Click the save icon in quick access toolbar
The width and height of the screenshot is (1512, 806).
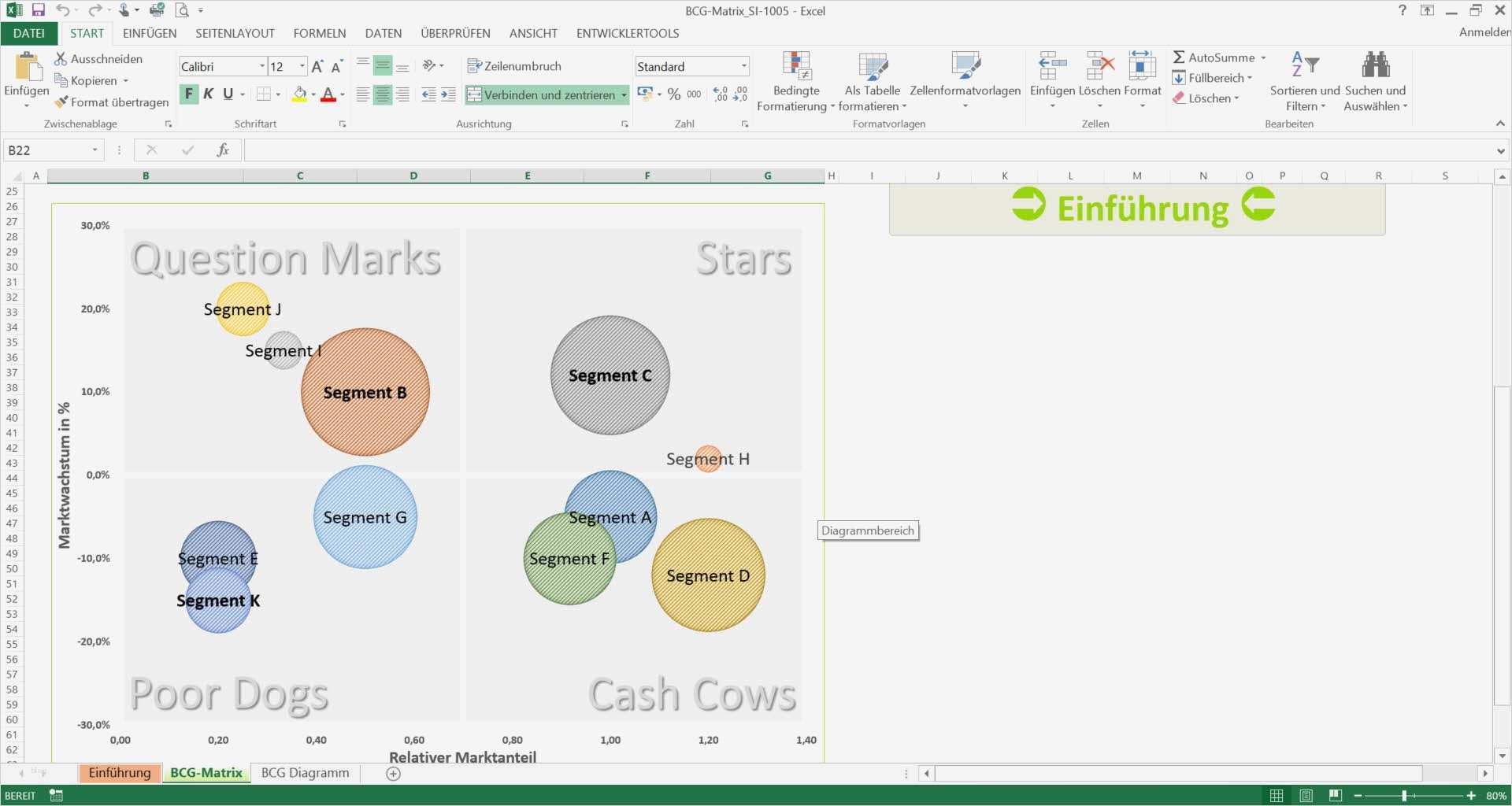click(38, 10)
